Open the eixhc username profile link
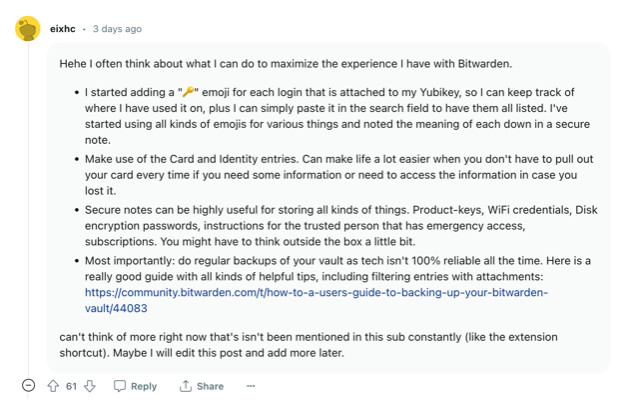636x411 pixels. (x=63, y=29)
